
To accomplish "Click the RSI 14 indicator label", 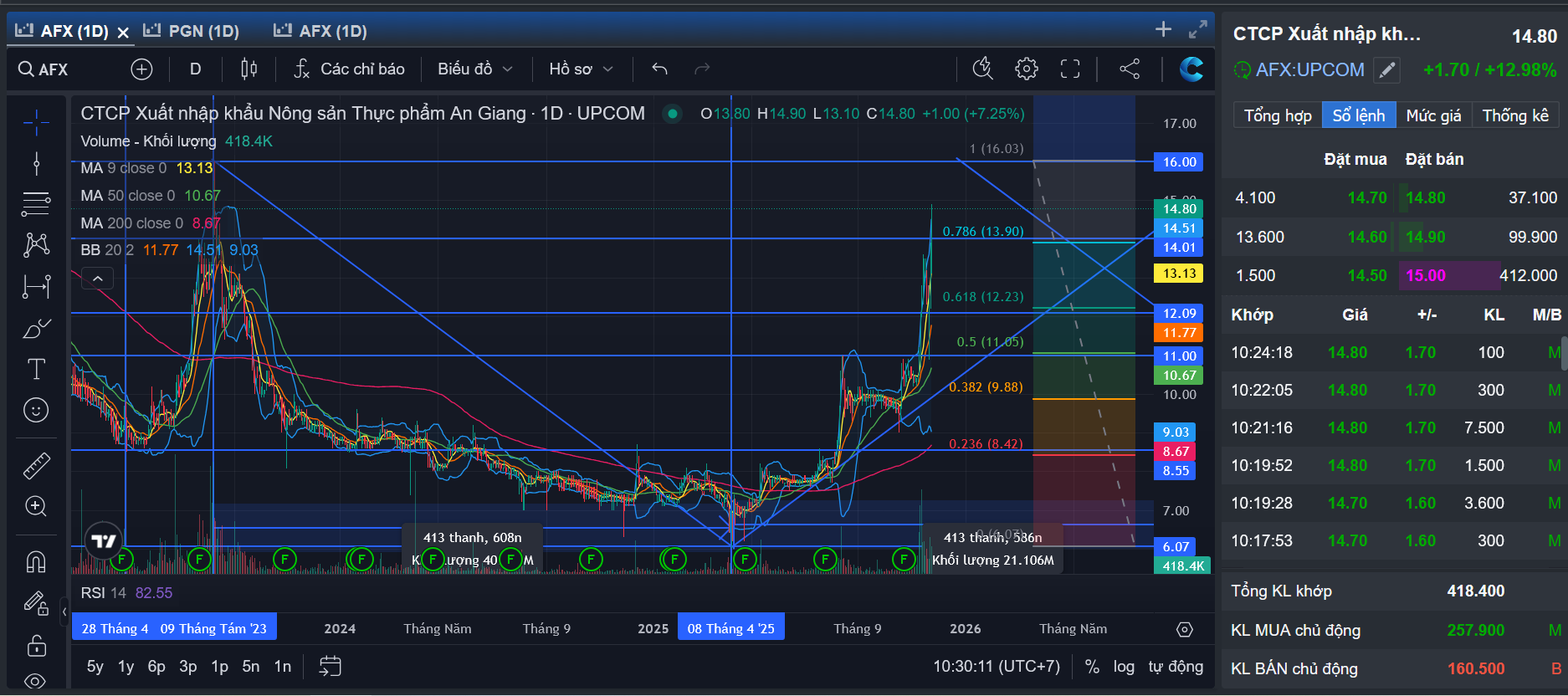I will coord(103,593).
